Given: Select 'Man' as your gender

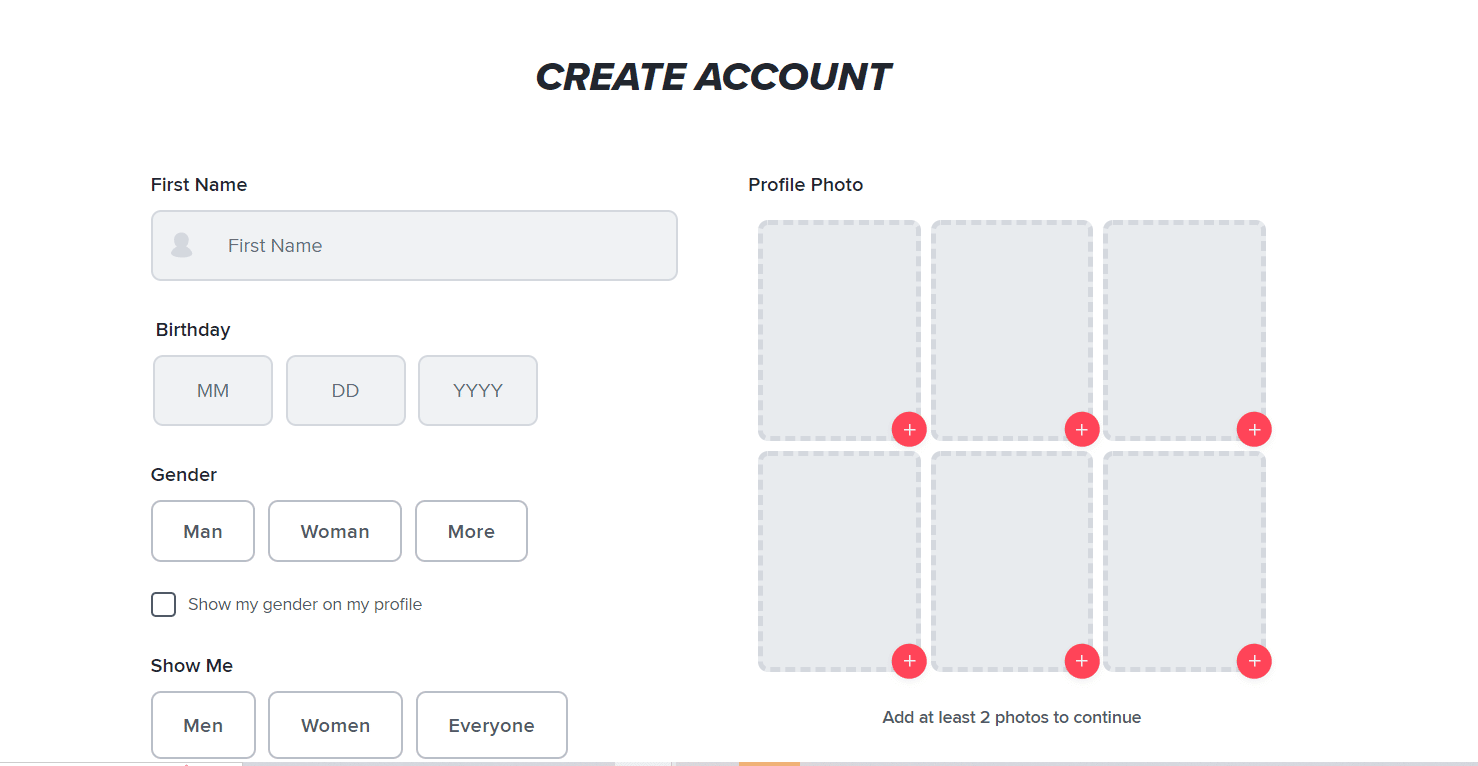Looking at the screenshot, I should pyautogui.click(x=202, y=531).
